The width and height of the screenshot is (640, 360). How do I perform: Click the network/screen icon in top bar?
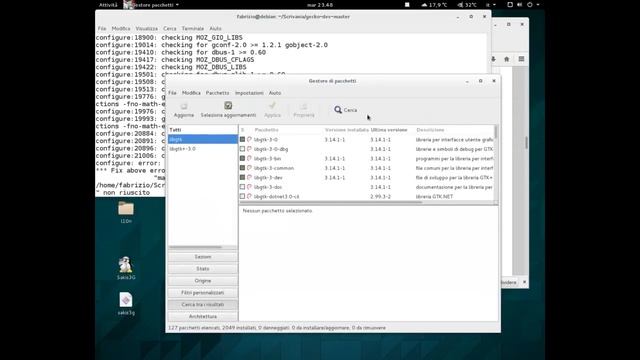[510, 5]
